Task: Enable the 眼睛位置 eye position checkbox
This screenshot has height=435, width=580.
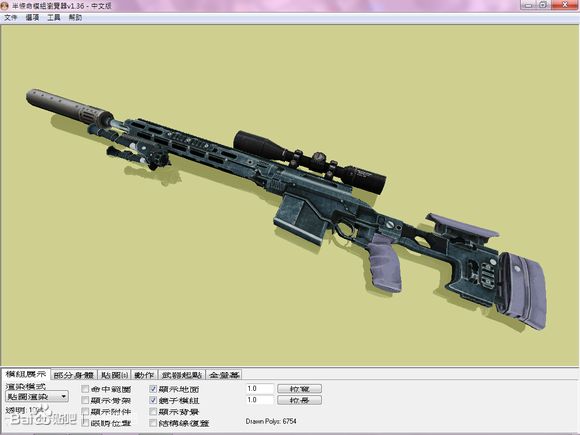Action: (85, 422)
